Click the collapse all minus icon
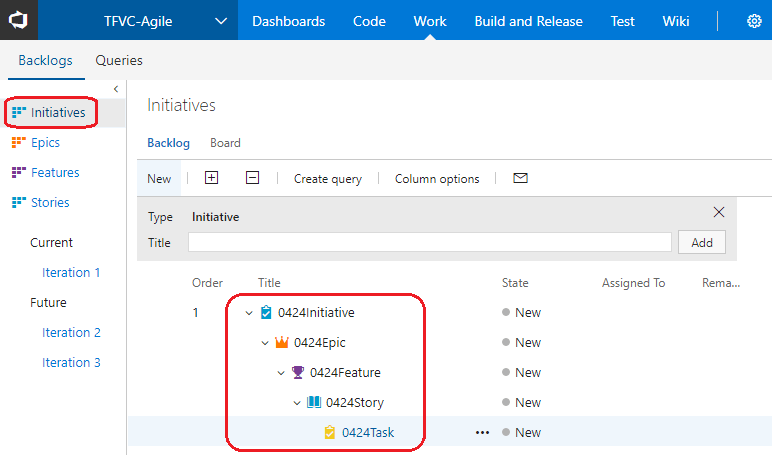 pyautogui.click(x=252, y=178)
